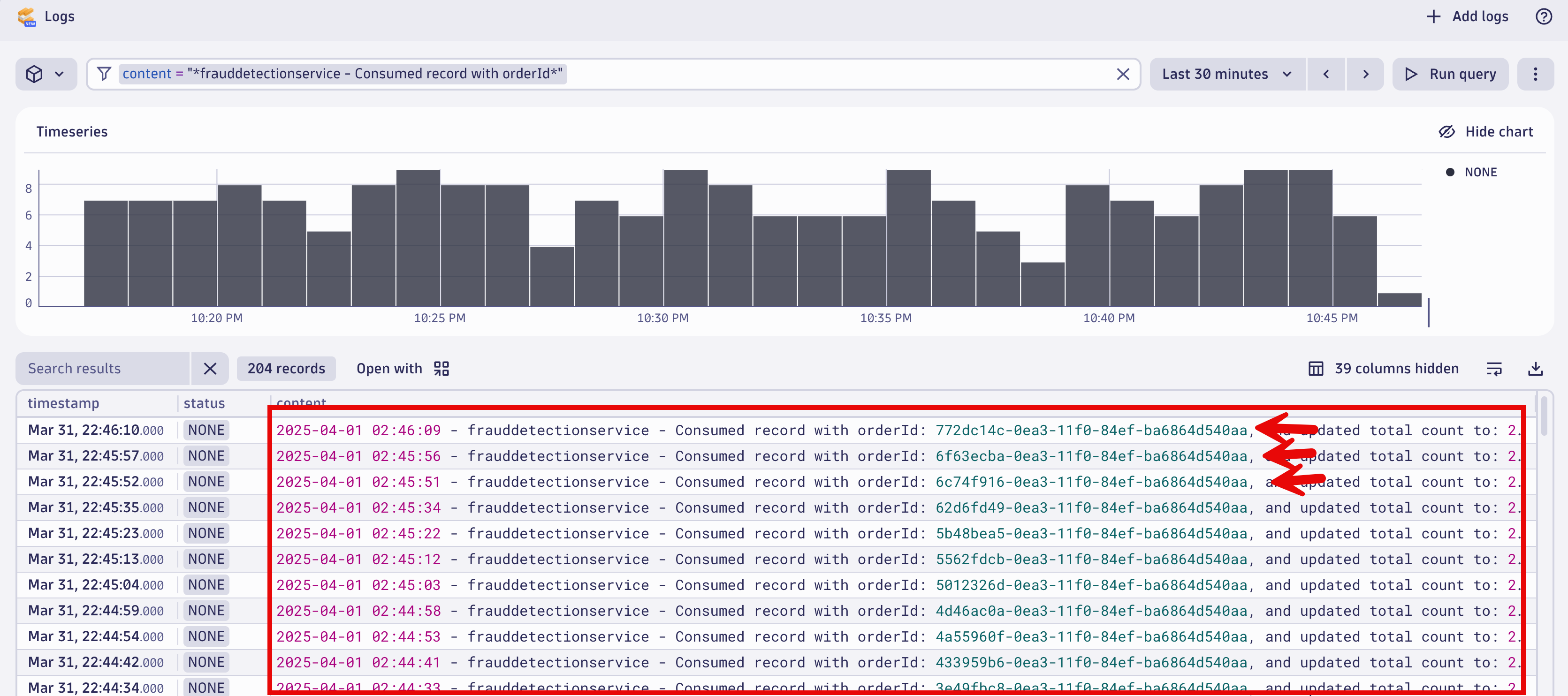
Task: Clear the query filter with X
Action: tap(1122, 74)
